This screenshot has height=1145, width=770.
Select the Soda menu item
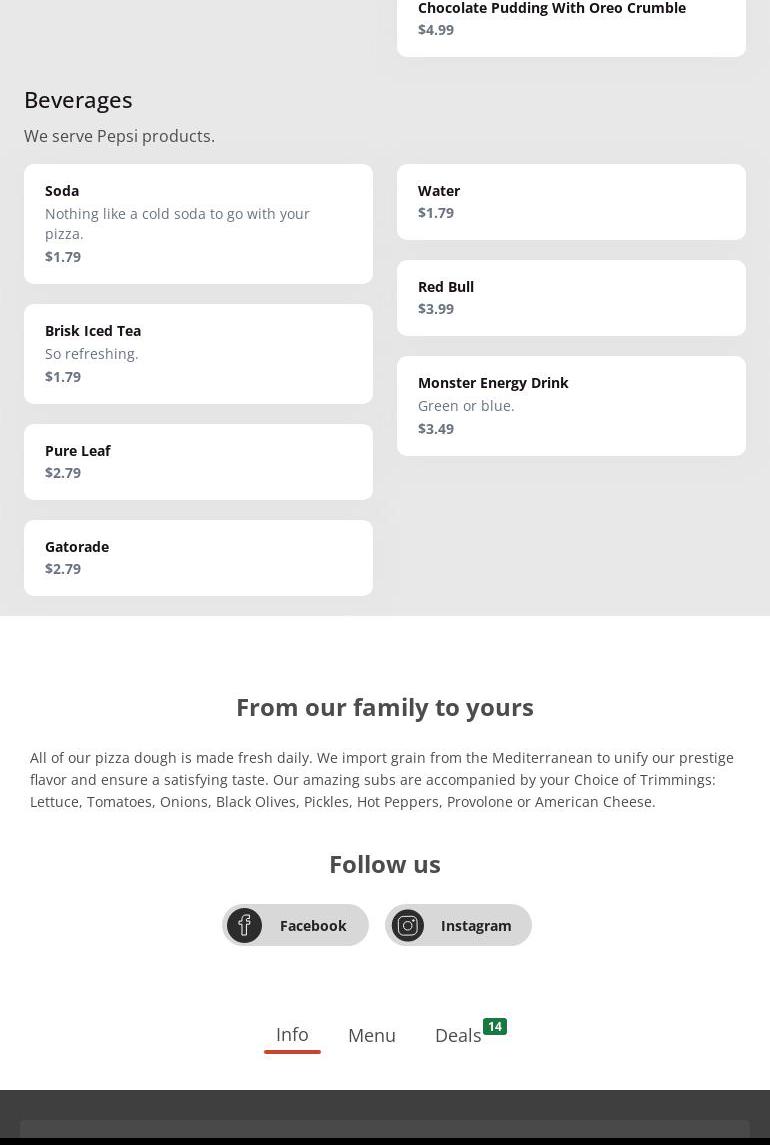pos(198,223)
